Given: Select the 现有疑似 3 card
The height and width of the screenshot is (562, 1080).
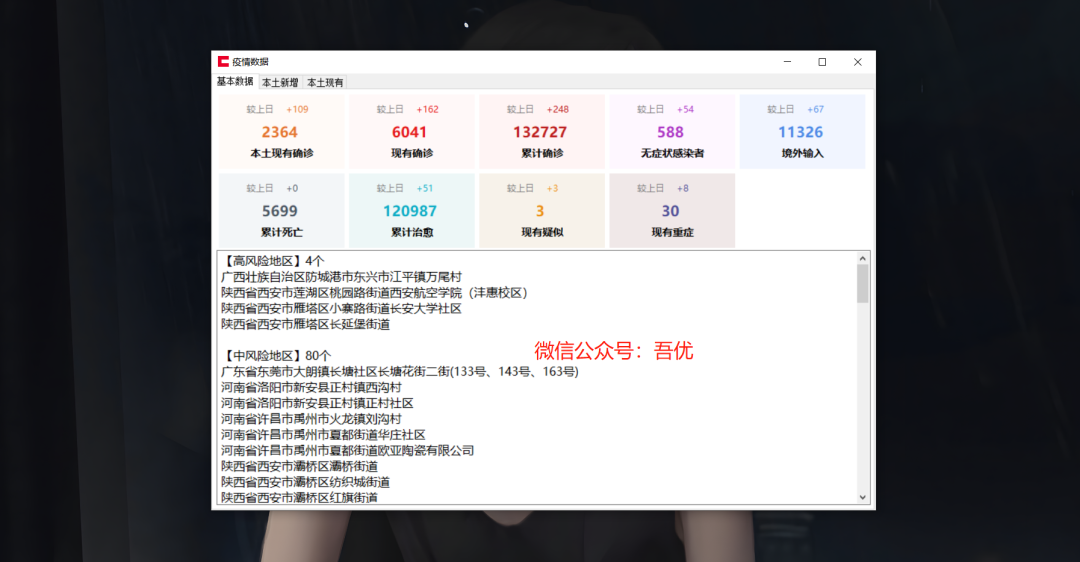Looking at the screenshot, I should point(541,211).
